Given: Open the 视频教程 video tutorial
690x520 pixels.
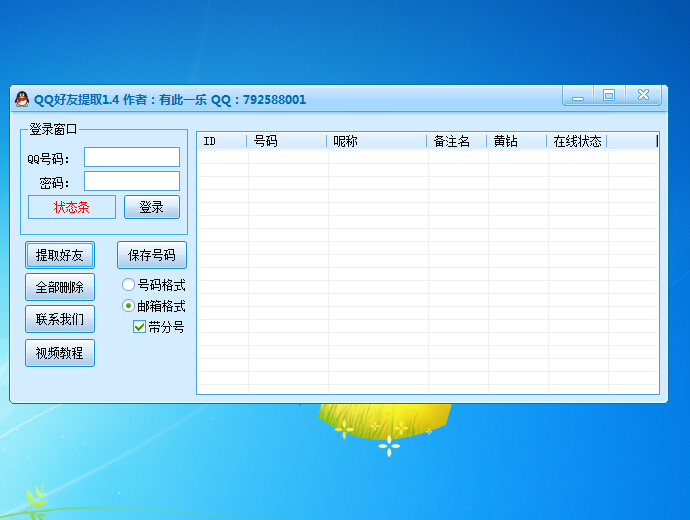Looking at the screenshot, I should point(59,353).
